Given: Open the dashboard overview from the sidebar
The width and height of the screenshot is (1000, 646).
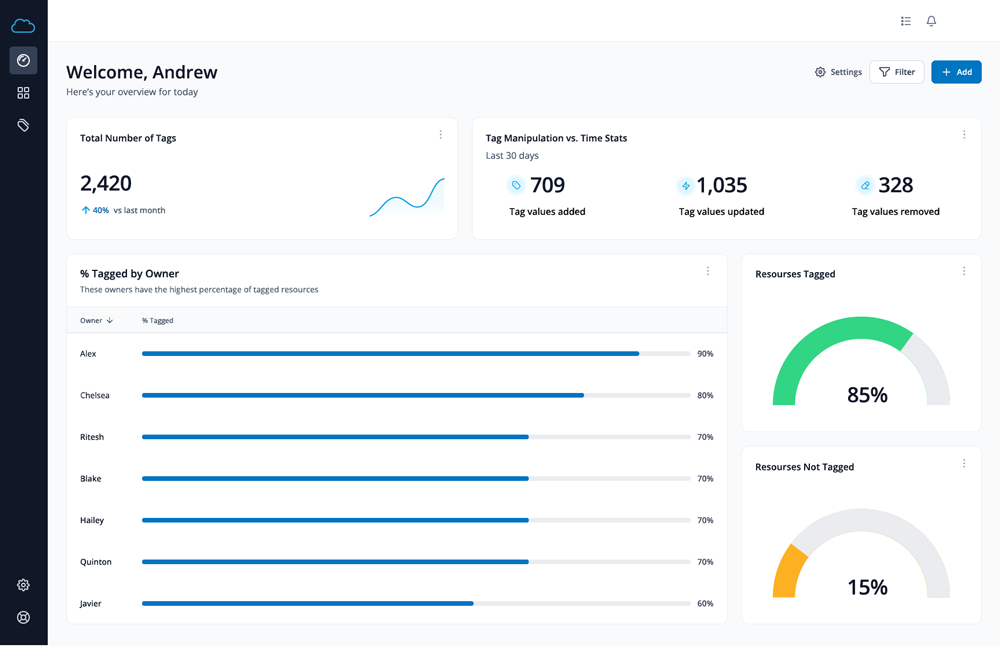Looking at the screenshot, I should click(x=23, y=60).
